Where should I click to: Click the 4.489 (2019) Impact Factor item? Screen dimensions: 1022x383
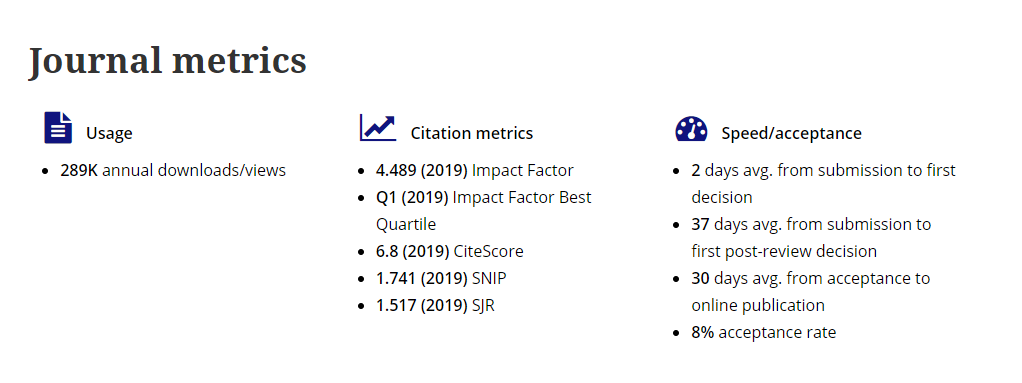click(x=475, y=171)
